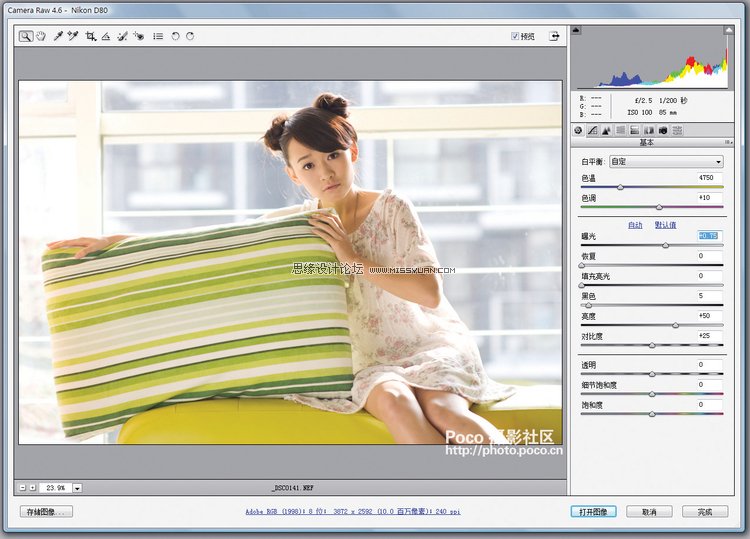Screen dimensions: 750x539
Task: Click the photo preview image
Action: (x=290, y=262)
